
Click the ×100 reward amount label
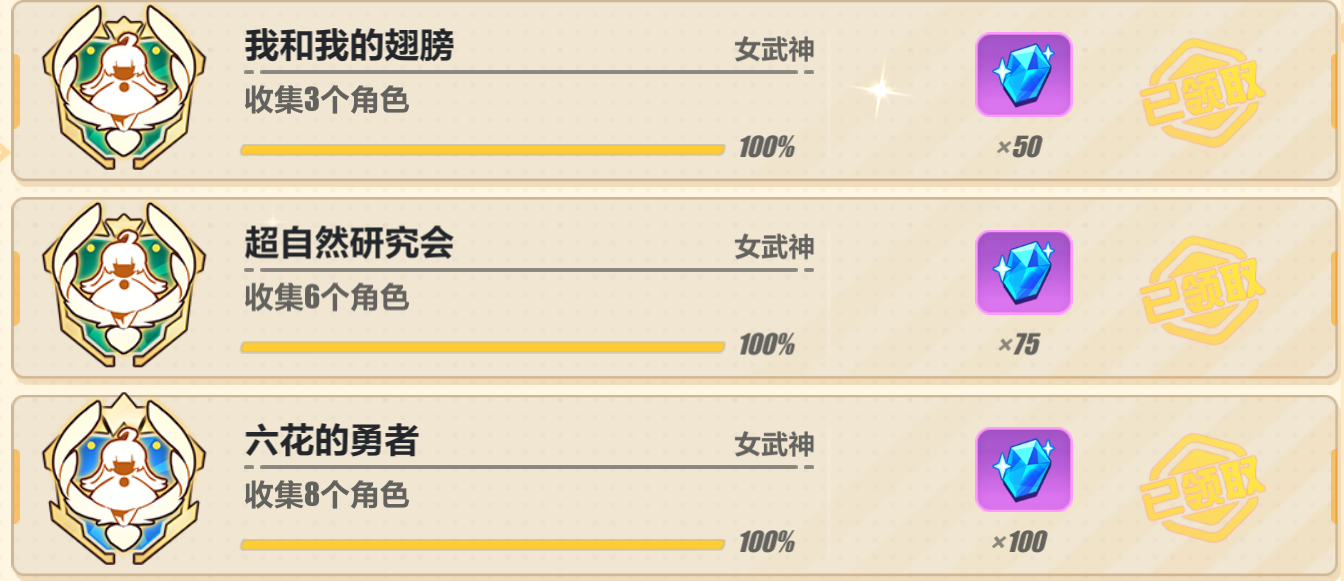1019,543
